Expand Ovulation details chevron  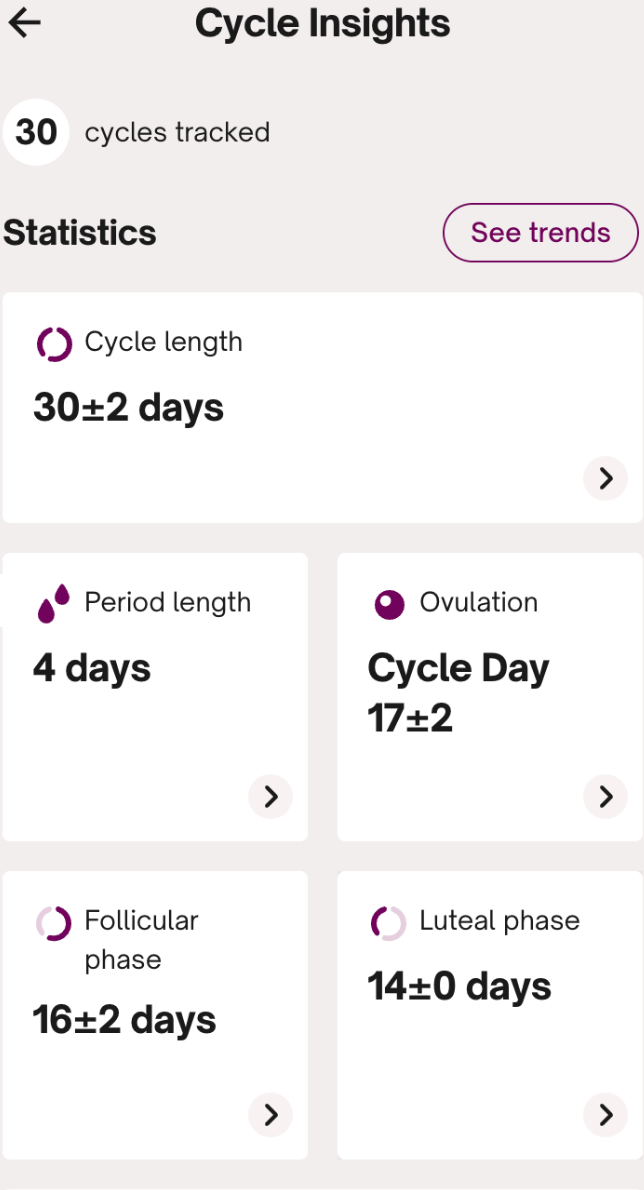pos(605,797)
